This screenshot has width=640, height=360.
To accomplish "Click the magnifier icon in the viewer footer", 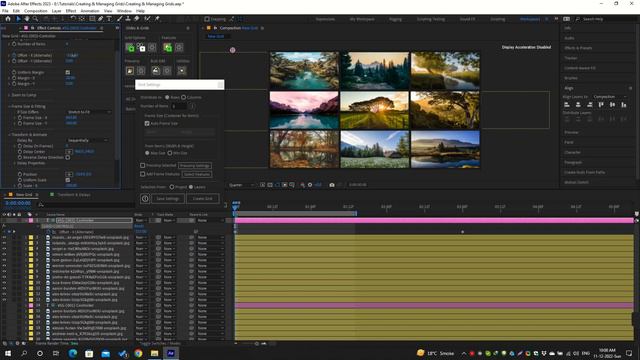I will [x=302, y=185].
